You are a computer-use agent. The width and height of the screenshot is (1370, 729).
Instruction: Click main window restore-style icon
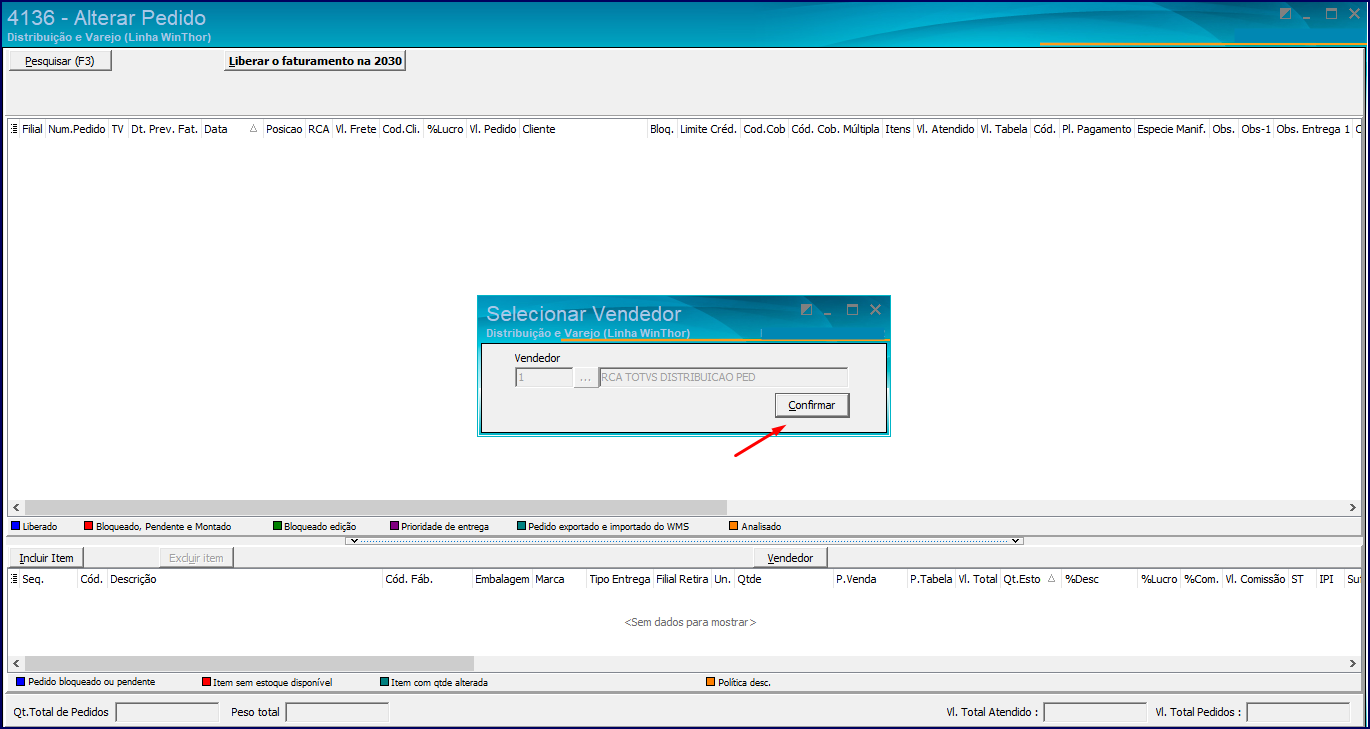1286,14
